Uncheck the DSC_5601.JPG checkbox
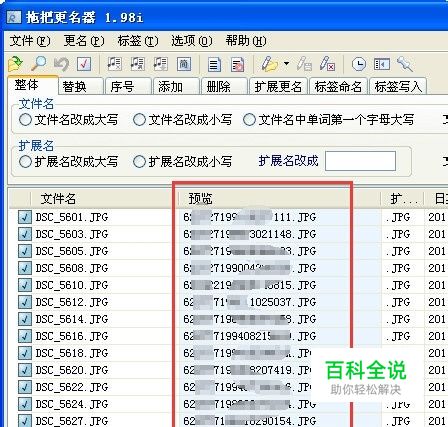 [25, 217]
